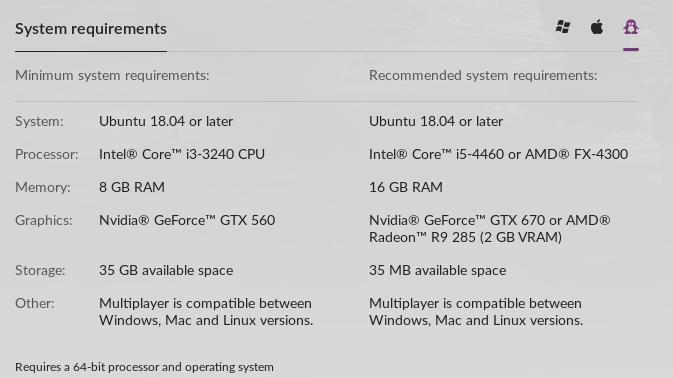Screen dimensions: 673x378
Task: Select the Windows platform icon
Action: pyautogui.click(x=563, y=27)
